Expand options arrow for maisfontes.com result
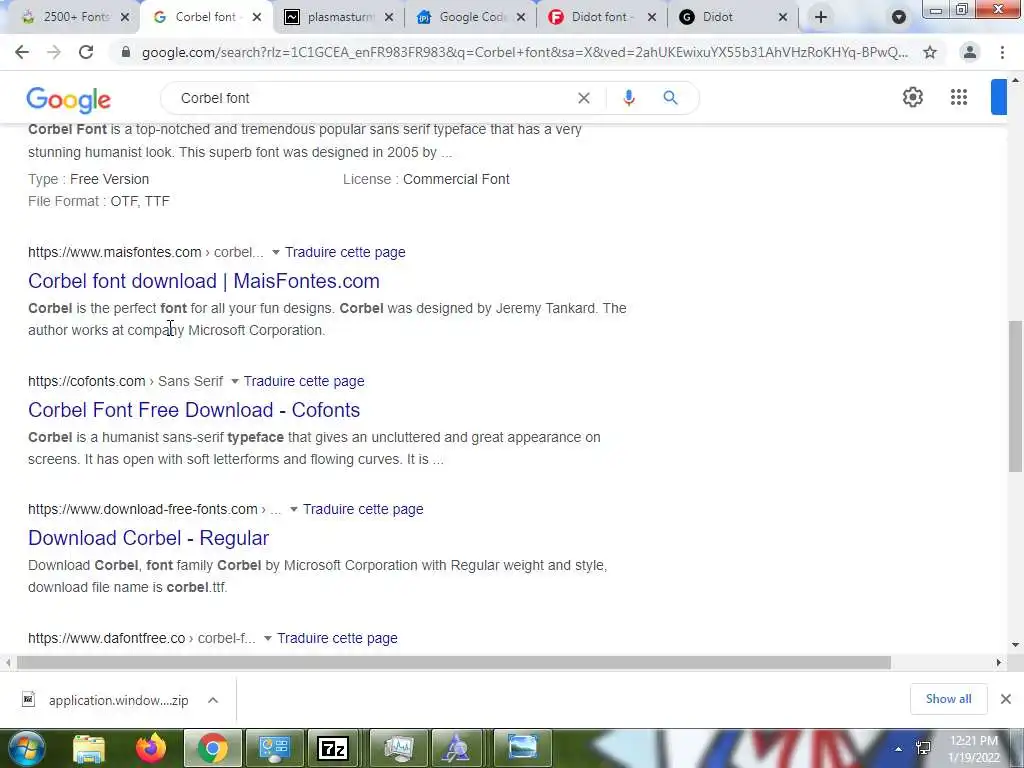 [x=276, y=252]
